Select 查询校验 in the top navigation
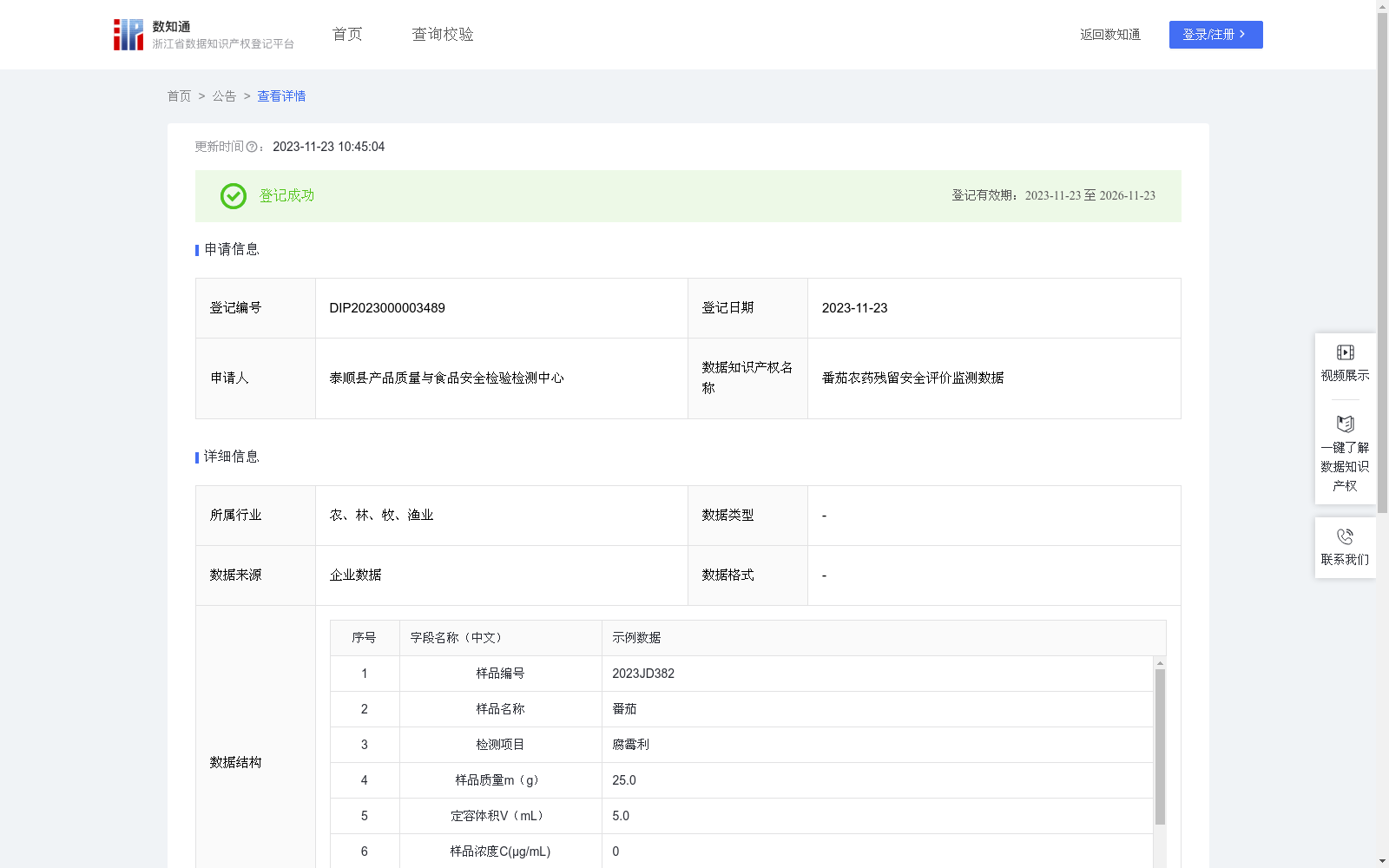The width and height of the screenshot is (1389, 868). [x=443, y=34]
